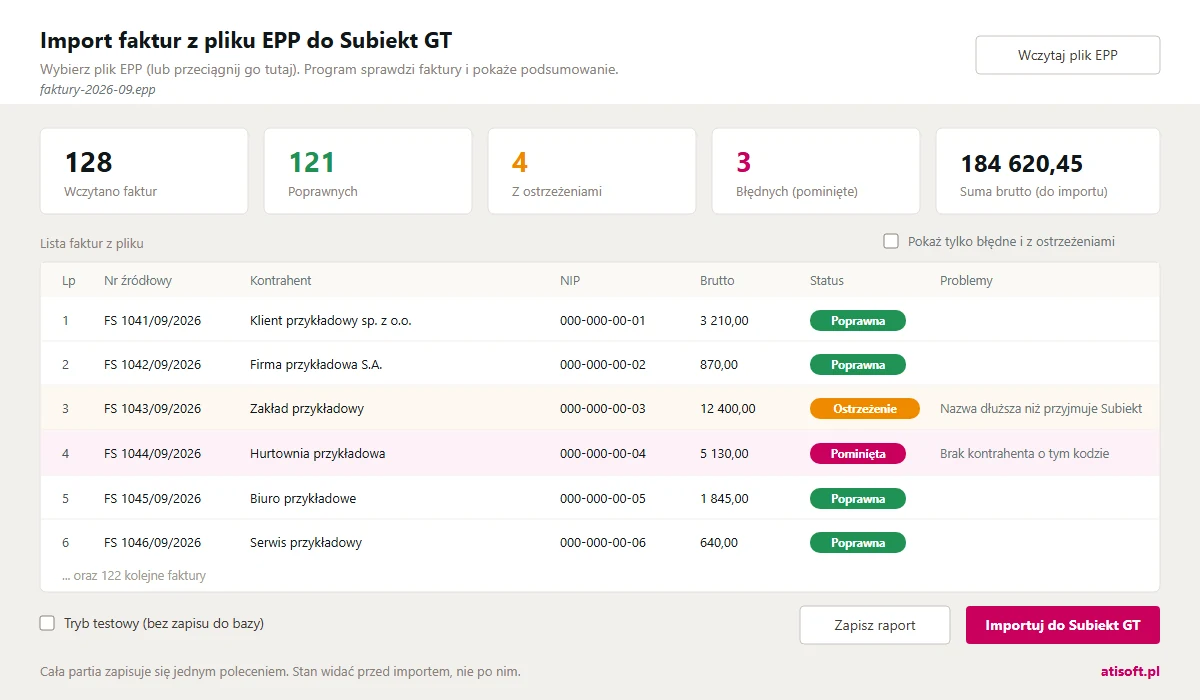
Task: Start Importuj do Subiekt GT
Action: click(x=1063, y=625)
